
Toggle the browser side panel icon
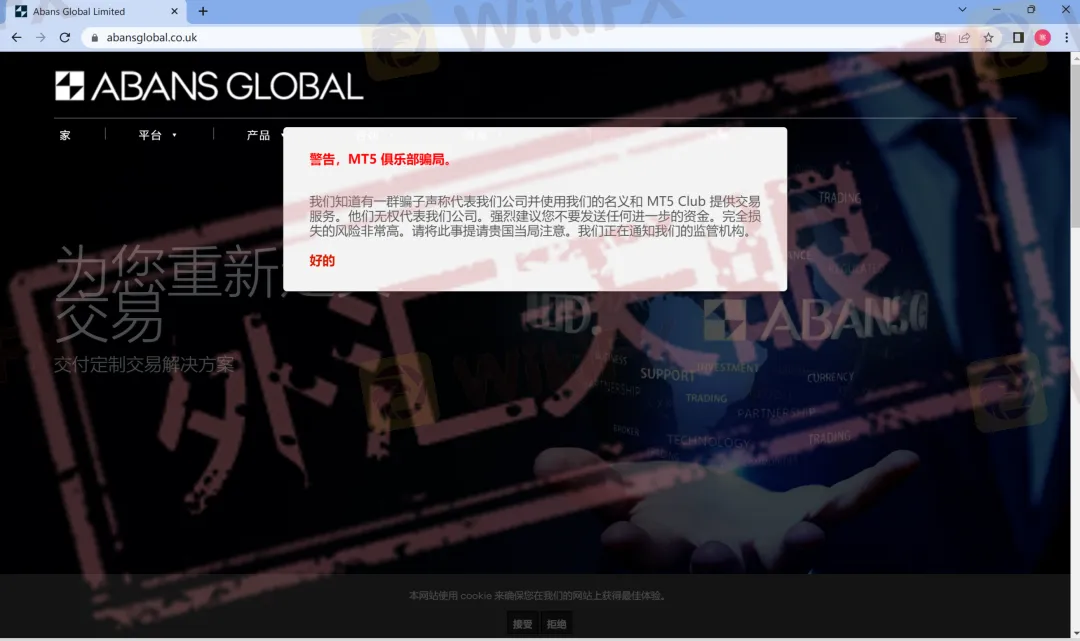(1018, 38)
